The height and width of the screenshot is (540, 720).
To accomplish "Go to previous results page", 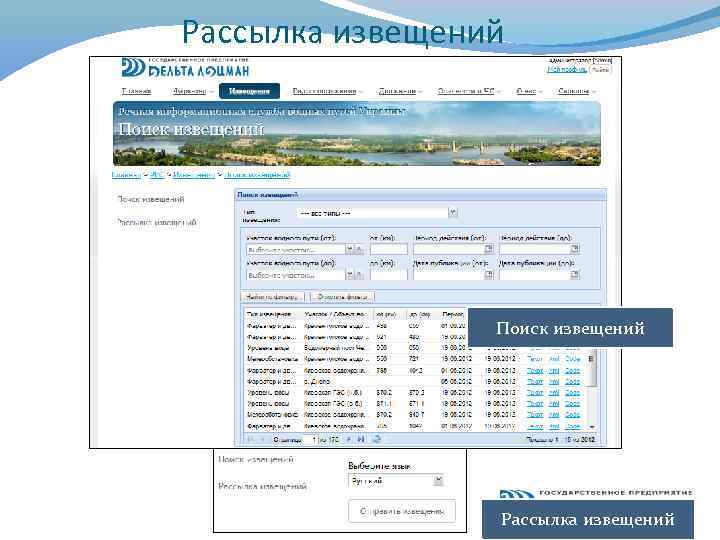I will click(263, 439).
